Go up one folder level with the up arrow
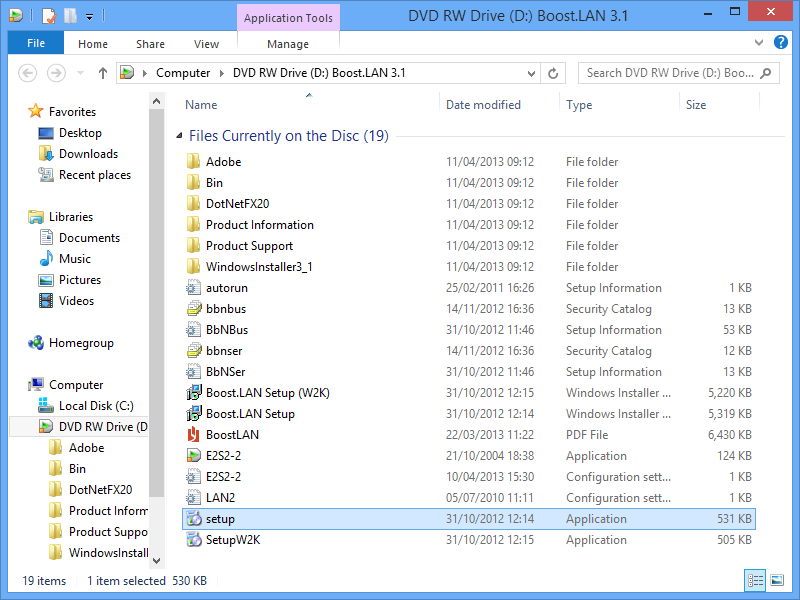Image resolution: width=800 pixels, height=600 pixels. click(102, 73)
